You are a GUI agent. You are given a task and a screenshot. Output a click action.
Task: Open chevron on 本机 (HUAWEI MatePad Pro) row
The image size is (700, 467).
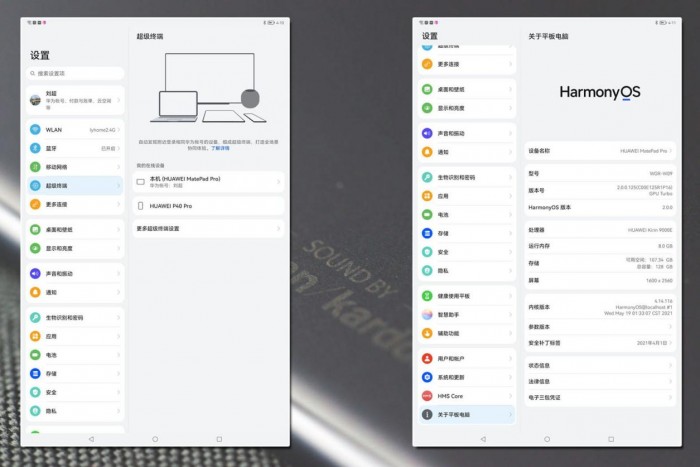(x=278, y=182)
